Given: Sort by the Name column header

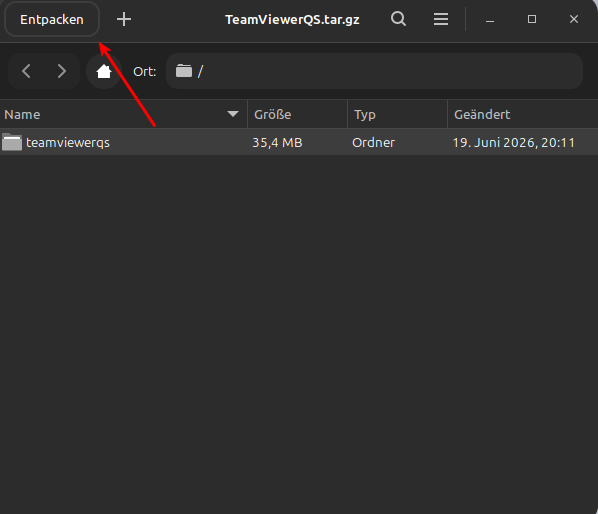Looking at the screenshot, I should [x=124, y=114].
